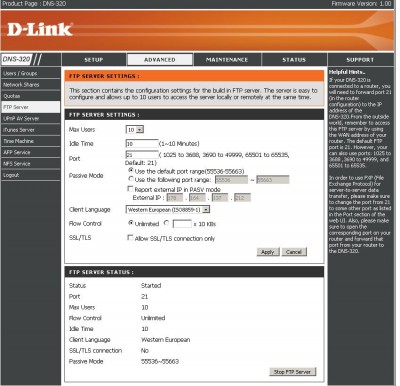400x386 pixels.
Task: Open Quotas sidebar item
Action: 30,96
